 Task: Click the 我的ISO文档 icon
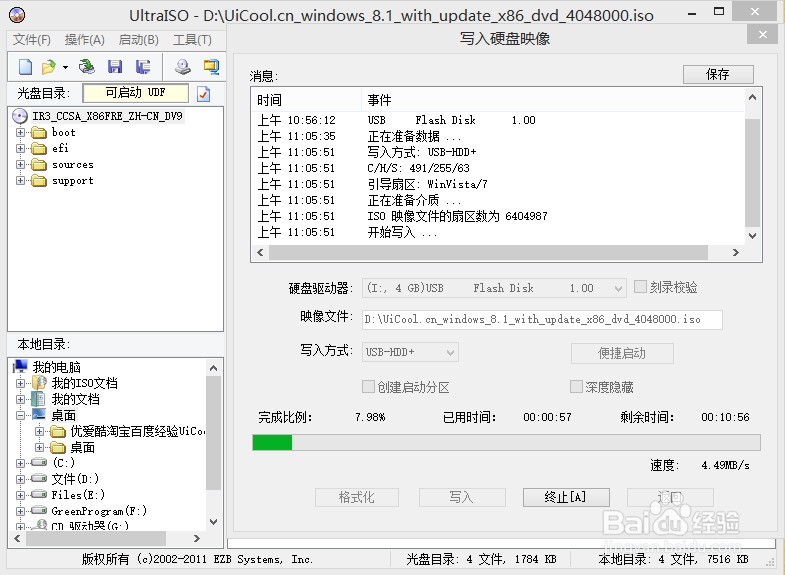(x=39, y=383)
